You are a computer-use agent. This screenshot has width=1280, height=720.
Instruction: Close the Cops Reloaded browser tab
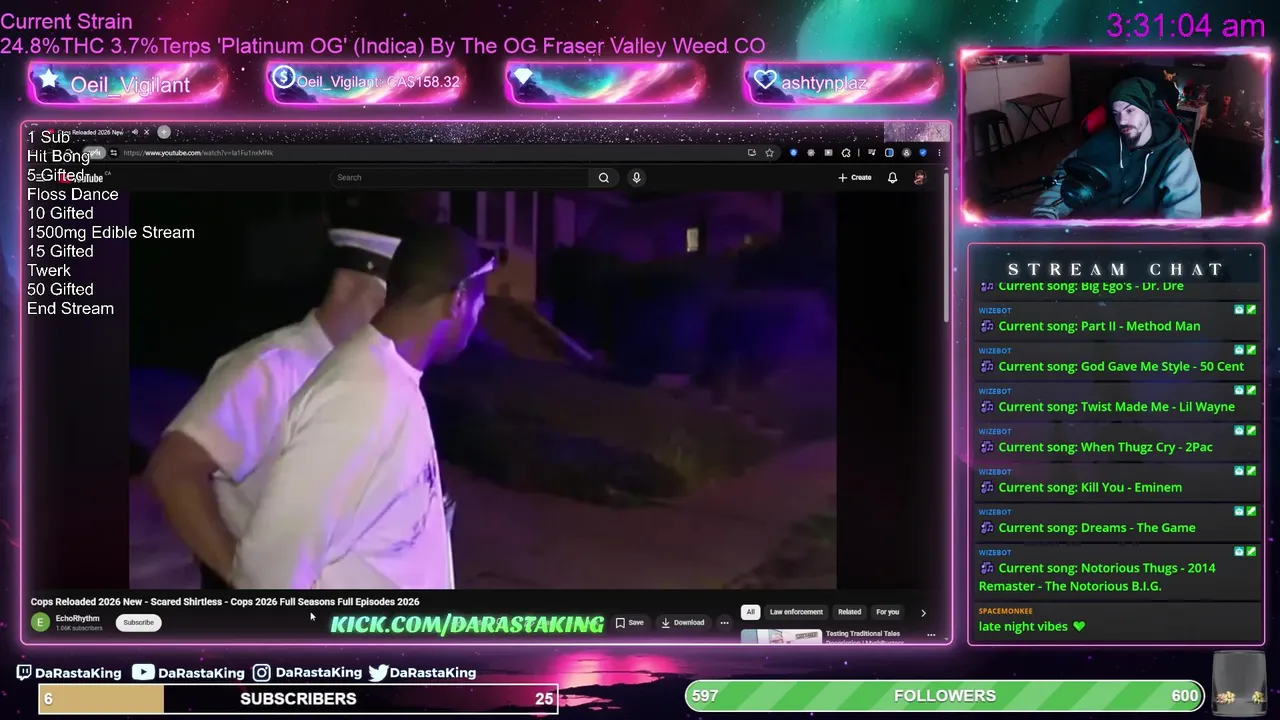(x=146, y=132)
